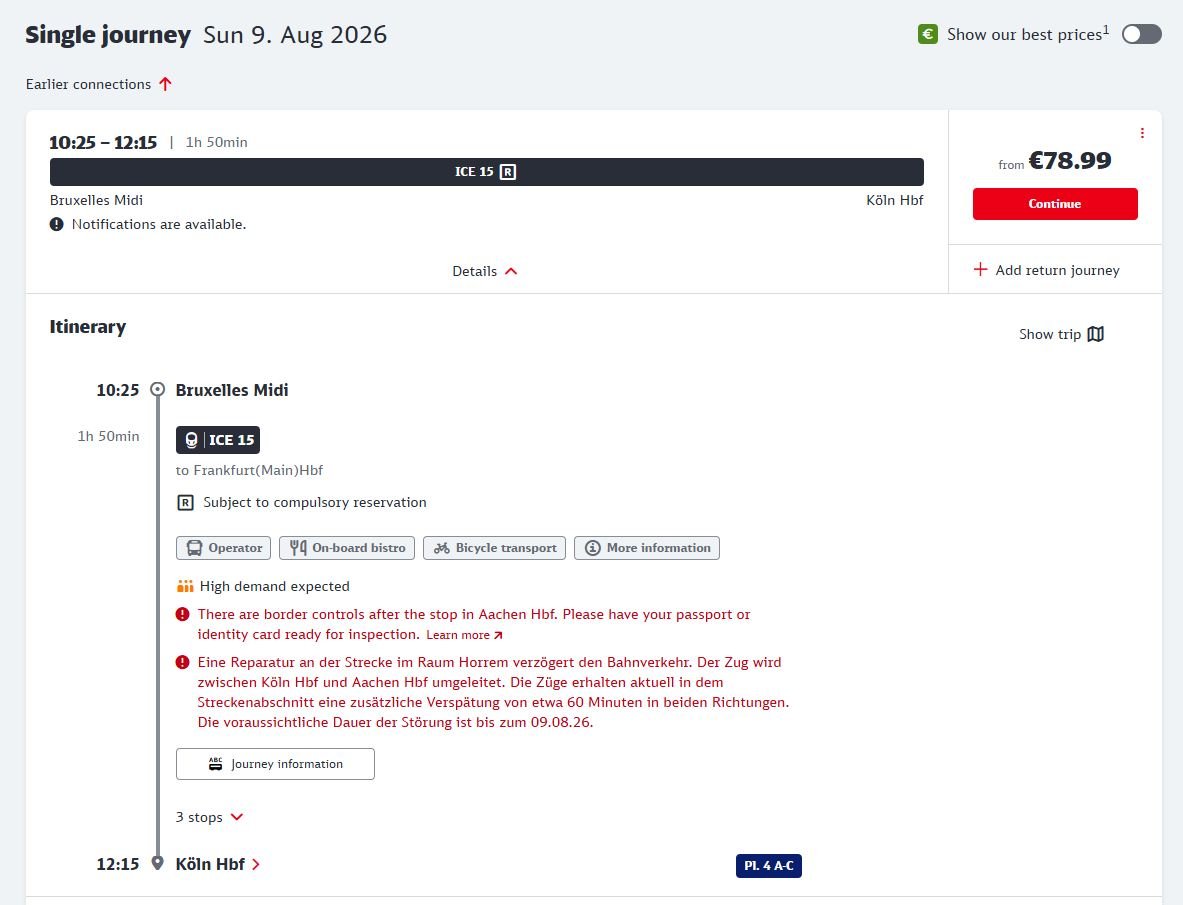Select the Bicycle transport tag
Screen dimensions: 1183x905
[494, 548]
